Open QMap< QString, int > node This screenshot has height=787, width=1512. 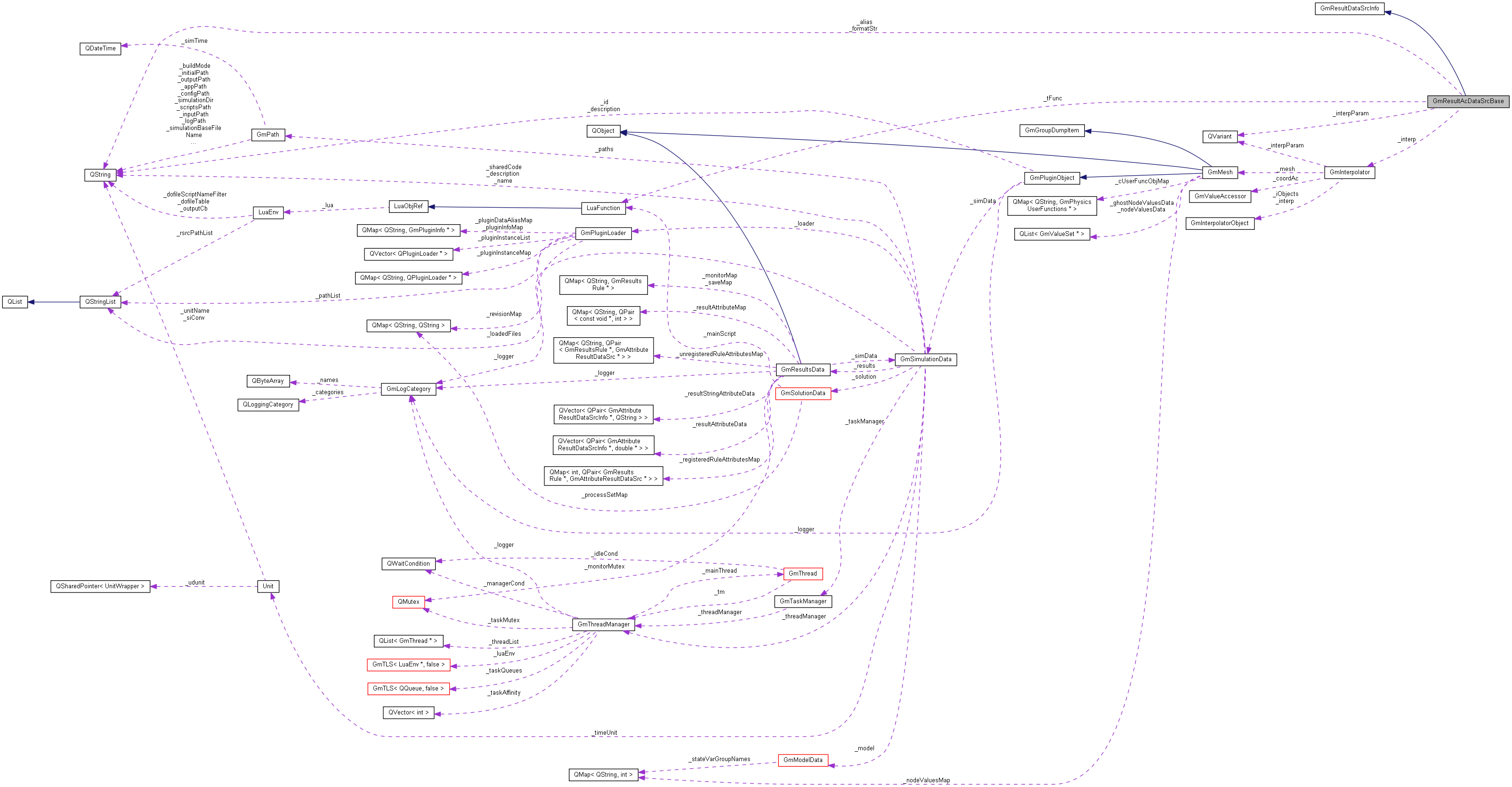(603, 775)
